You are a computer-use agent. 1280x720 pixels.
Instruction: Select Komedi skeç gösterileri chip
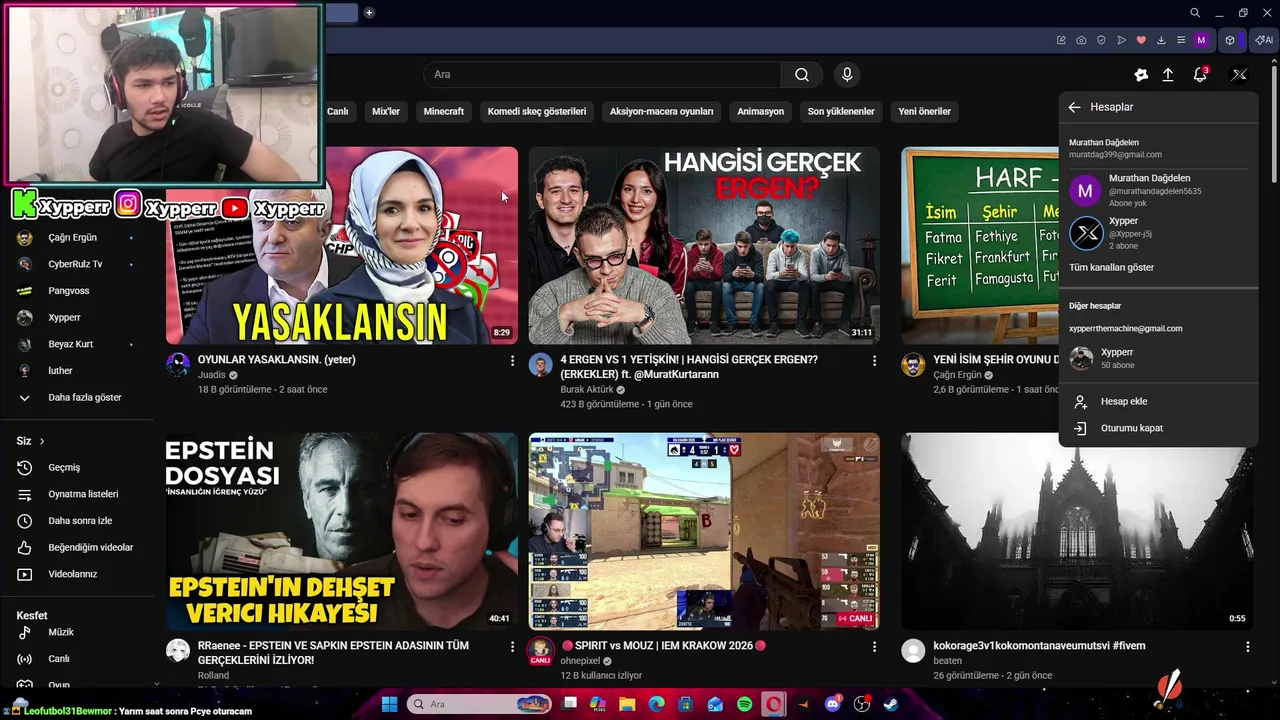537,111
